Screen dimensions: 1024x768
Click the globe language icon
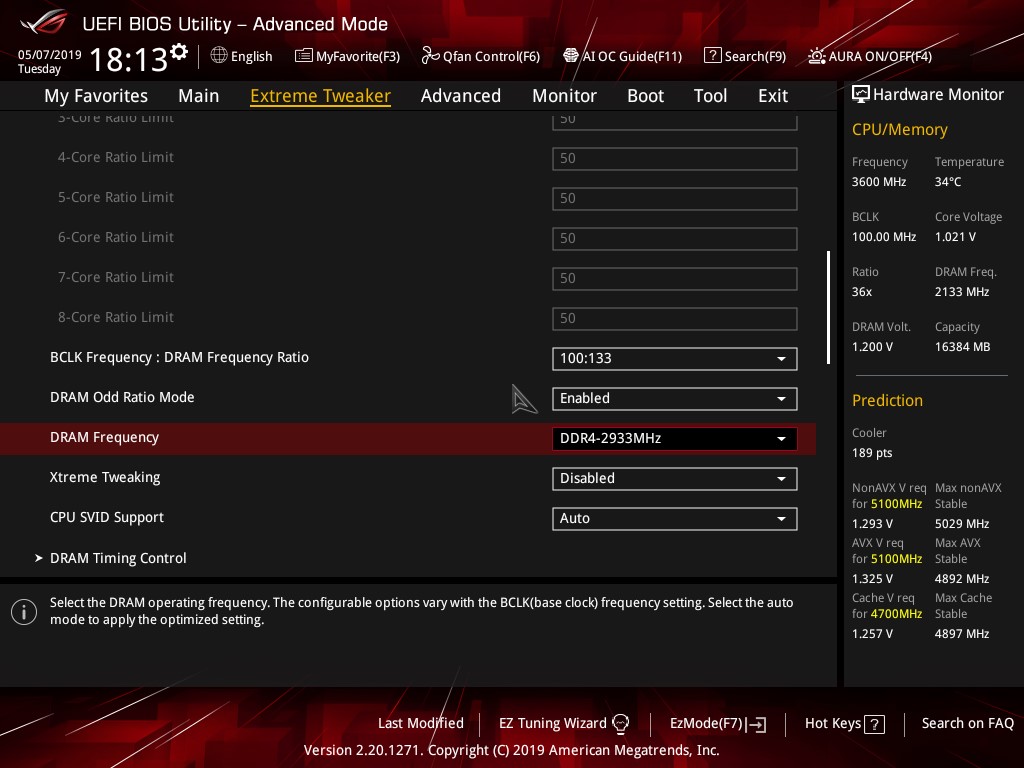coord(219,56)
